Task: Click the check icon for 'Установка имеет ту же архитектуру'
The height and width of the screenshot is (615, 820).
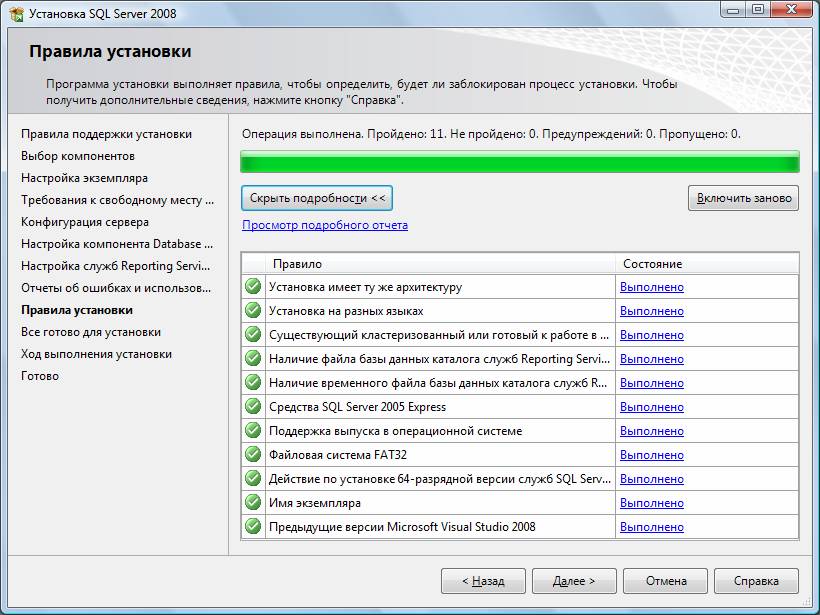Action: coord(253,287)
